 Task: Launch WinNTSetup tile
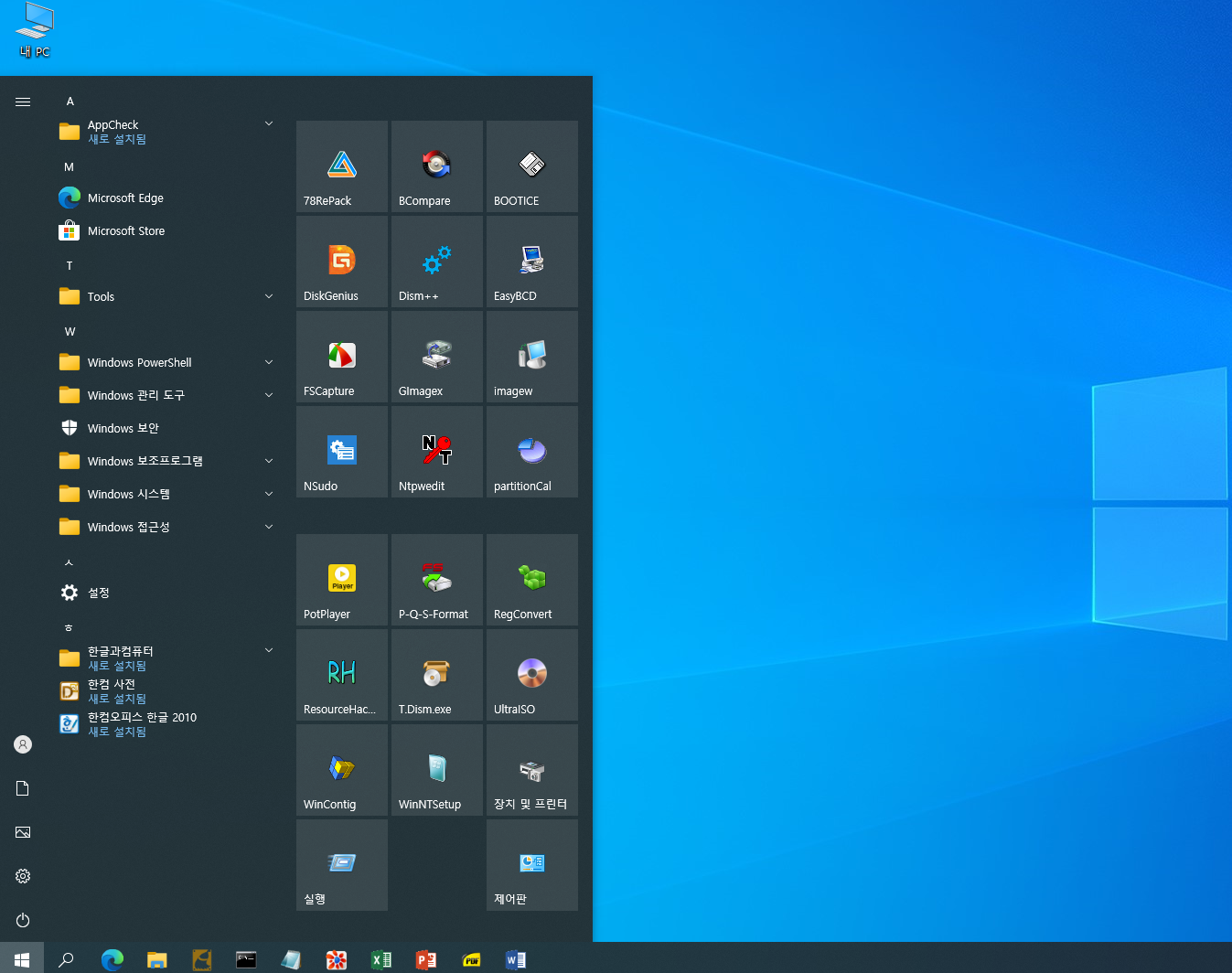[437, 770]
